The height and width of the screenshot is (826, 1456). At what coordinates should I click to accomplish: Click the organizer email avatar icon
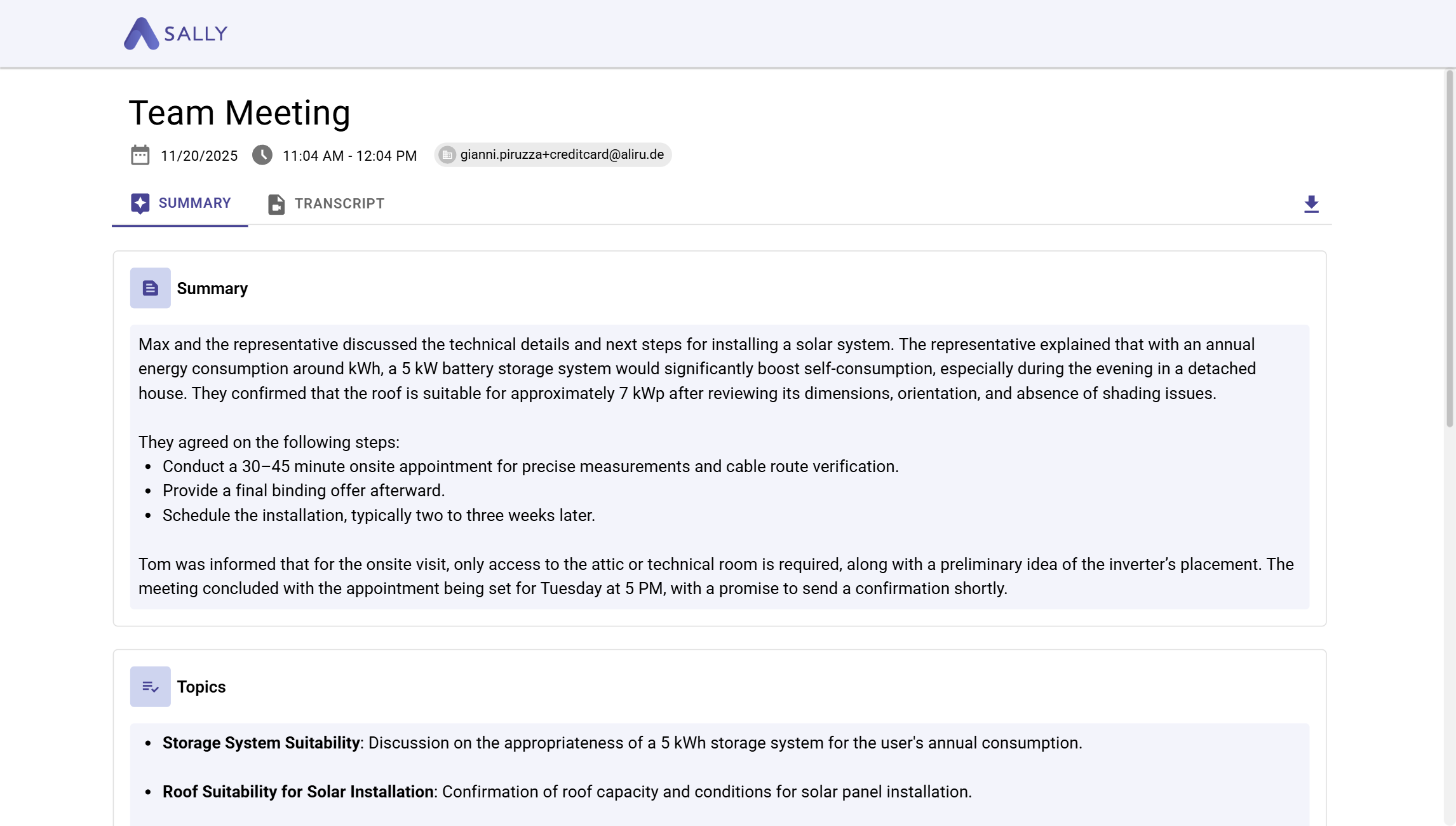pyautogui.click(x=447, y=155)
